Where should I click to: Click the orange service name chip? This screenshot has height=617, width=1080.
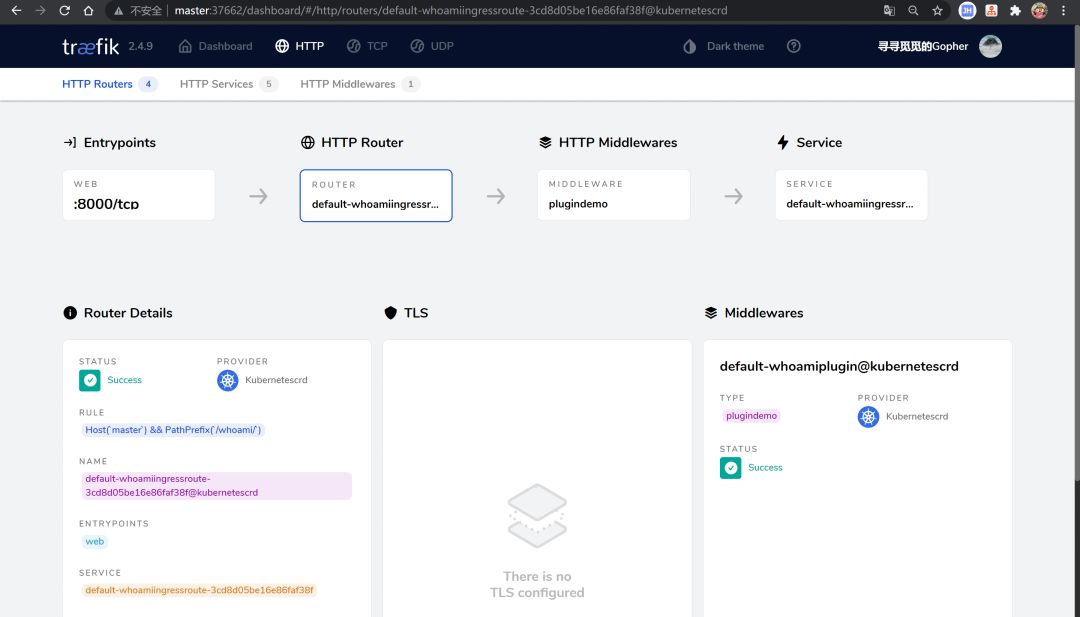(x=199, y=590)
